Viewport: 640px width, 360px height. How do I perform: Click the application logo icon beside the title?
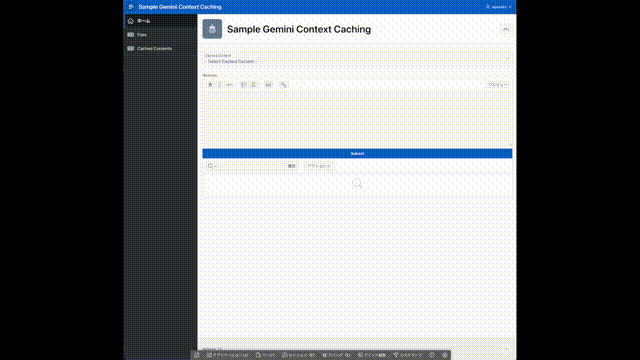coord(212,29)
